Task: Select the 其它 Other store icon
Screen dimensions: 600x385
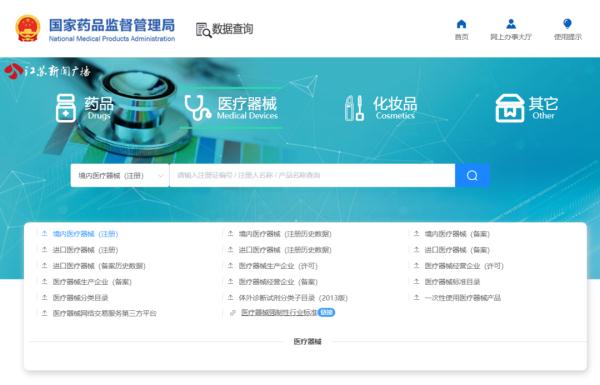Action: (x=510, y=108)
